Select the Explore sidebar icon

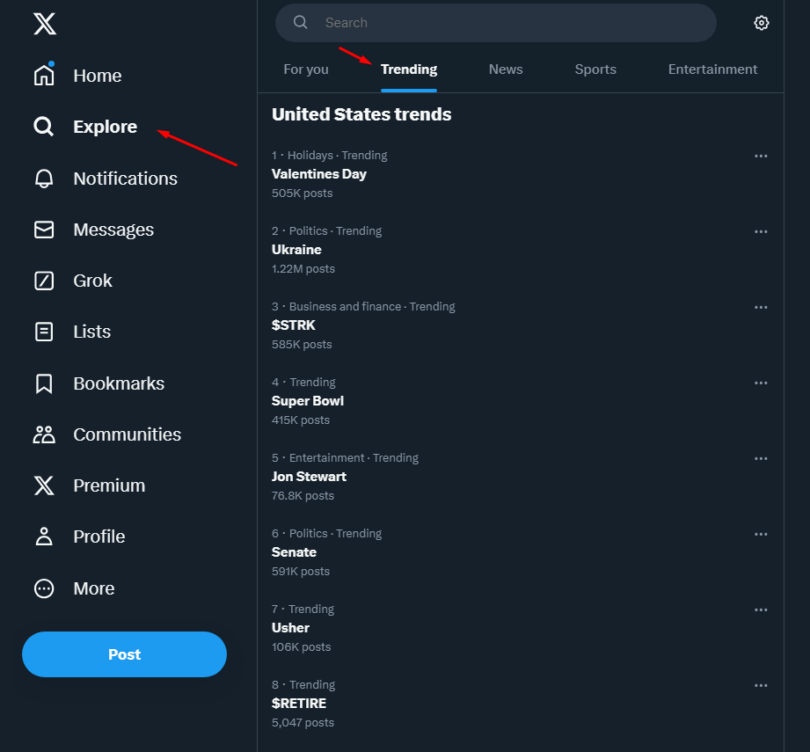coord(45,127)
